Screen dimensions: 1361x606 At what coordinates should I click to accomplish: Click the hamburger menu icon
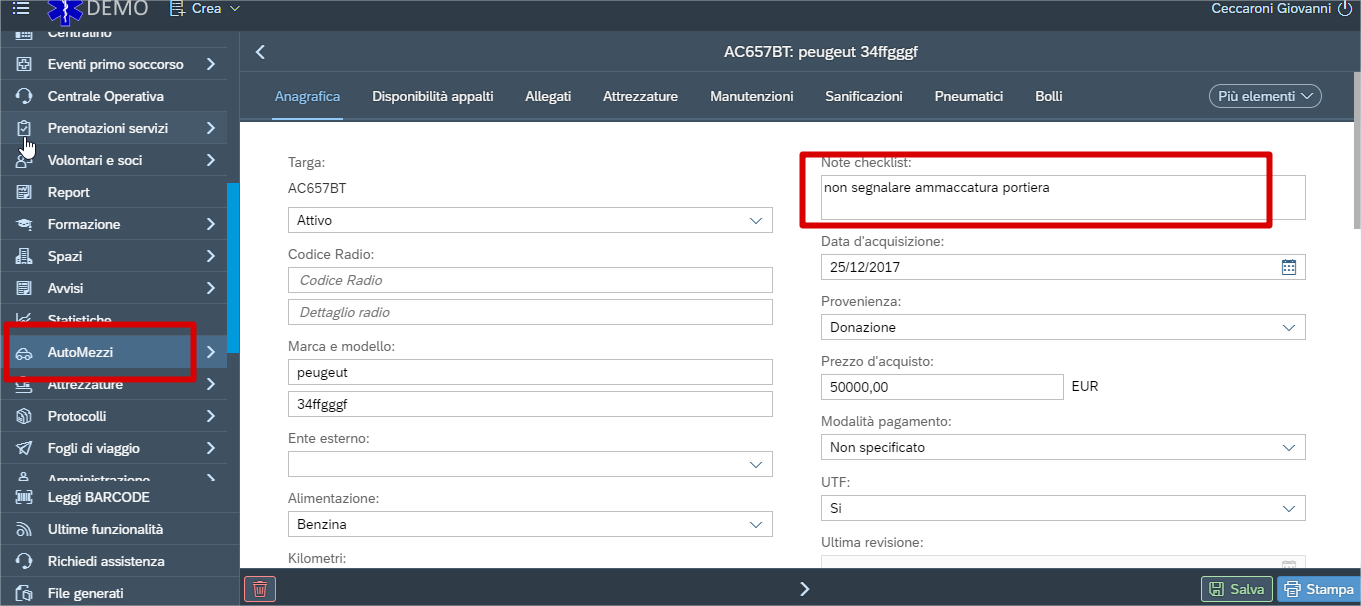pos(21,9)
